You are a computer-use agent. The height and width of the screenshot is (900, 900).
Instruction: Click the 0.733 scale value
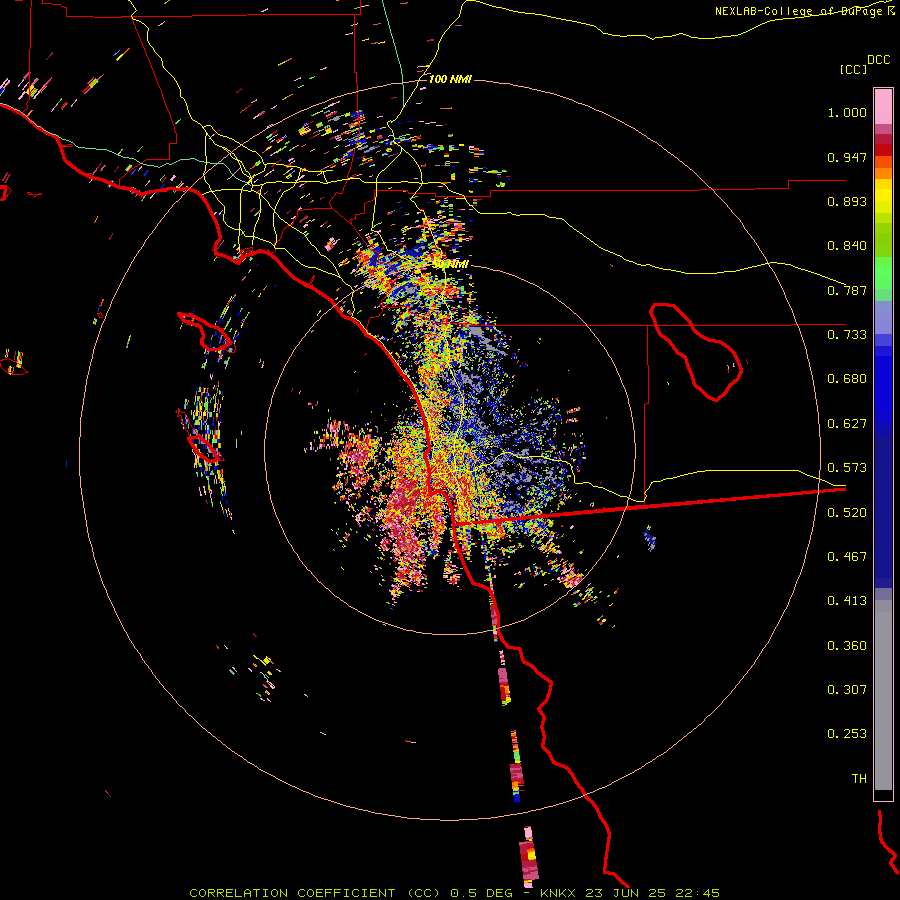(x=847, y=335)
